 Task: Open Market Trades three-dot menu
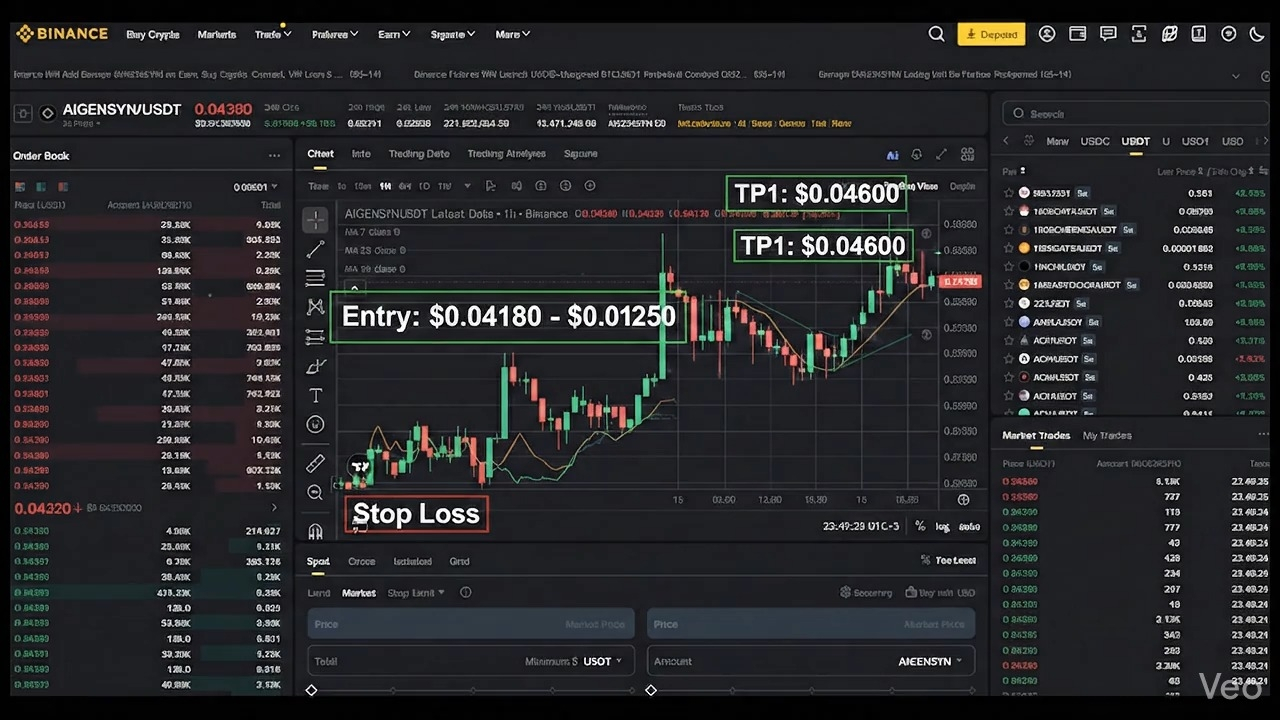1263,435
